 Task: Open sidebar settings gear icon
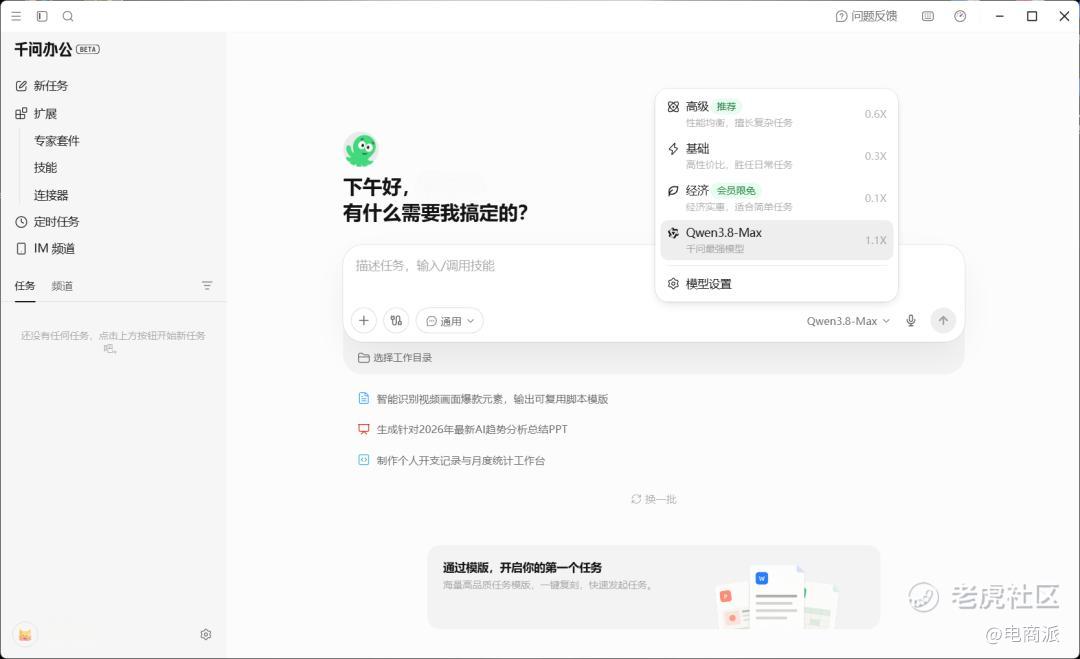click(x=205, y=634)
